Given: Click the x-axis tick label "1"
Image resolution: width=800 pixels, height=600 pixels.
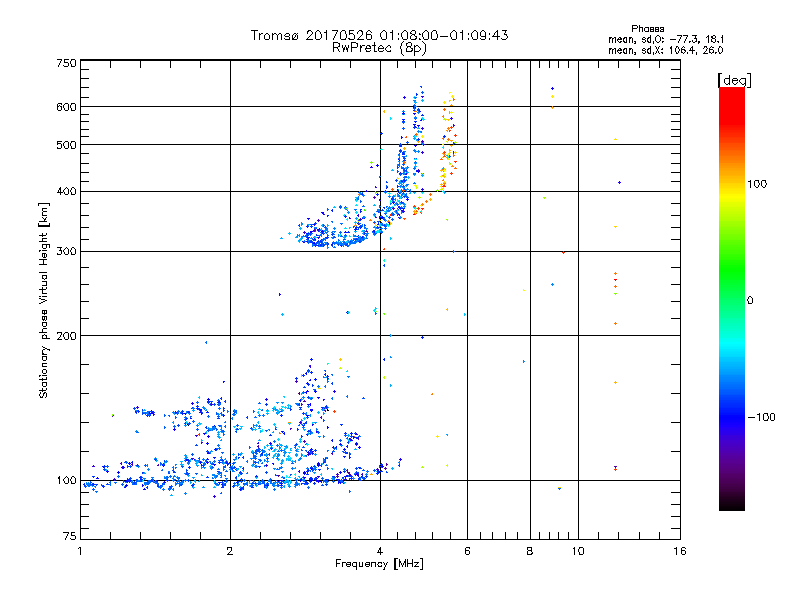Looking at the screenshot, I should 80,551.
